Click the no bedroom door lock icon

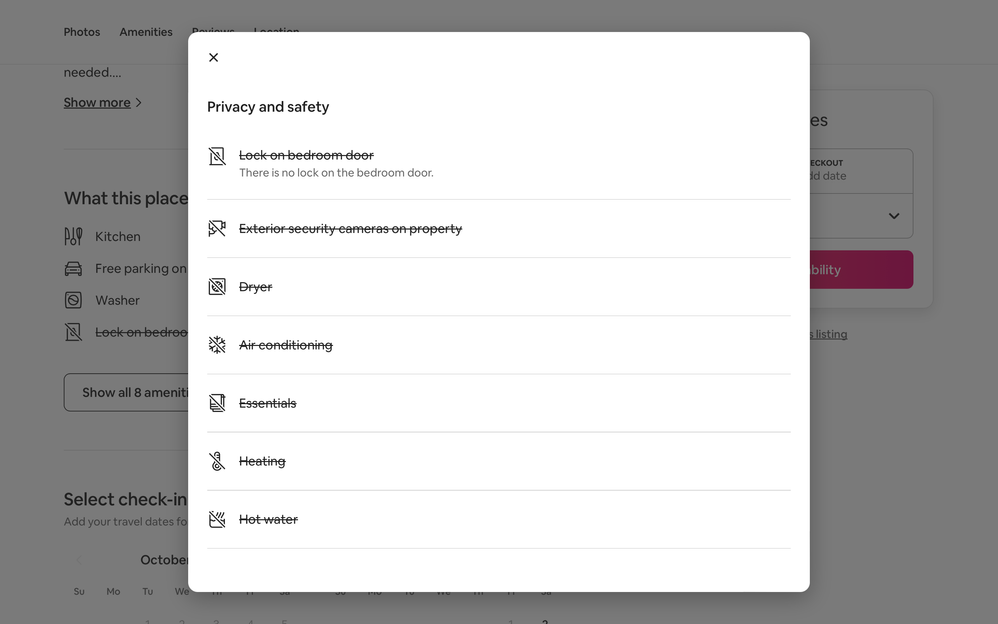[217, 156]
